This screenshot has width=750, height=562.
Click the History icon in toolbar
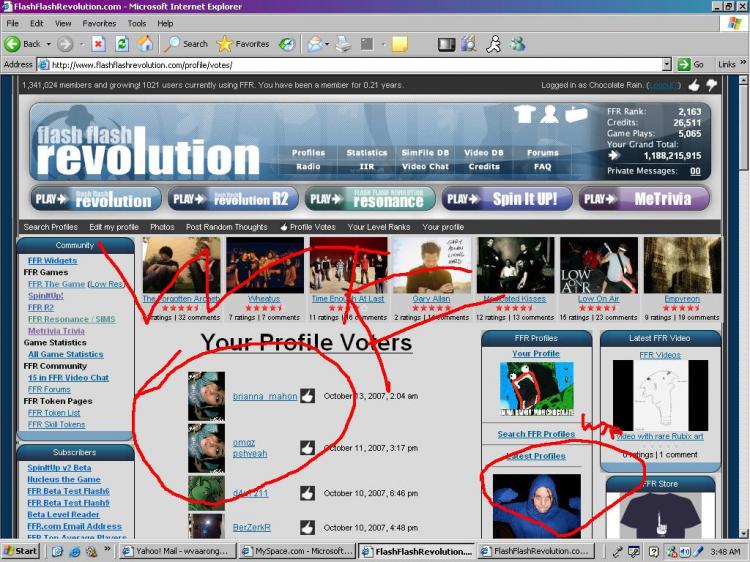point(287,44)
